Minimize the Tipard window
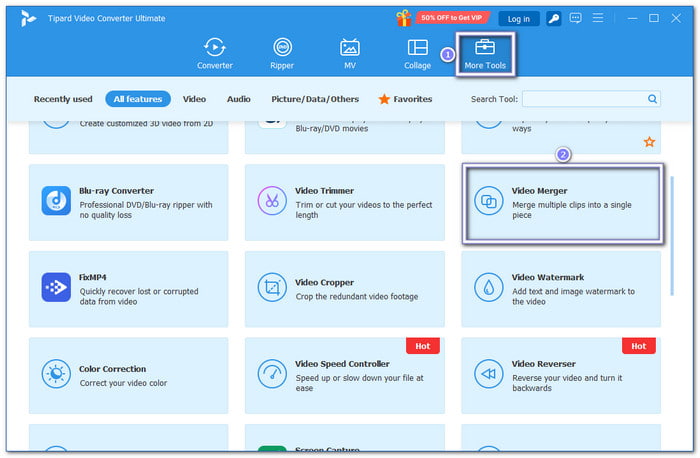Viewport: 700px width, 458px height. pyautogui.click(x=632, y=18)
